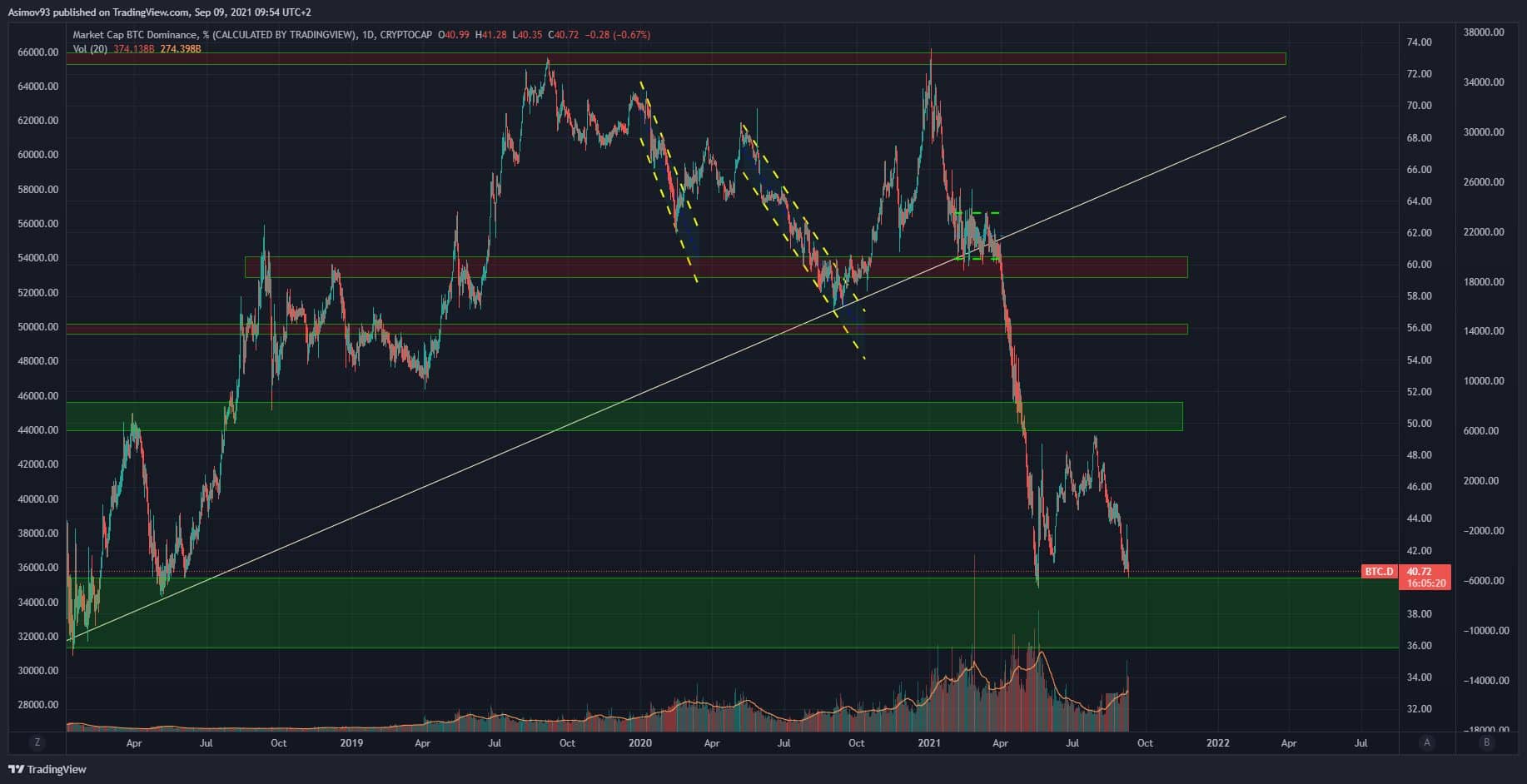The height and width of the screenshot is (784, 1527).
Task: Click the red BTC.D symbol label
Action: [1378, 571]
